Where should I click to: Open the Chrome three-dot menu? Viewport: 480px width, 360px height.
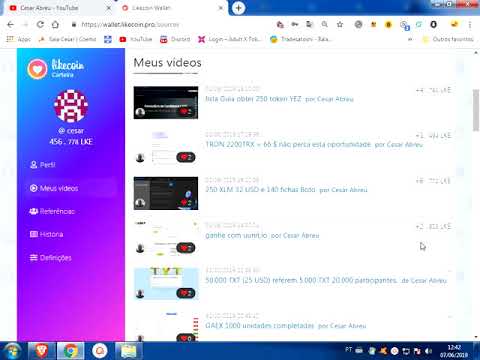pyautogui.click(x=470, y=24)
